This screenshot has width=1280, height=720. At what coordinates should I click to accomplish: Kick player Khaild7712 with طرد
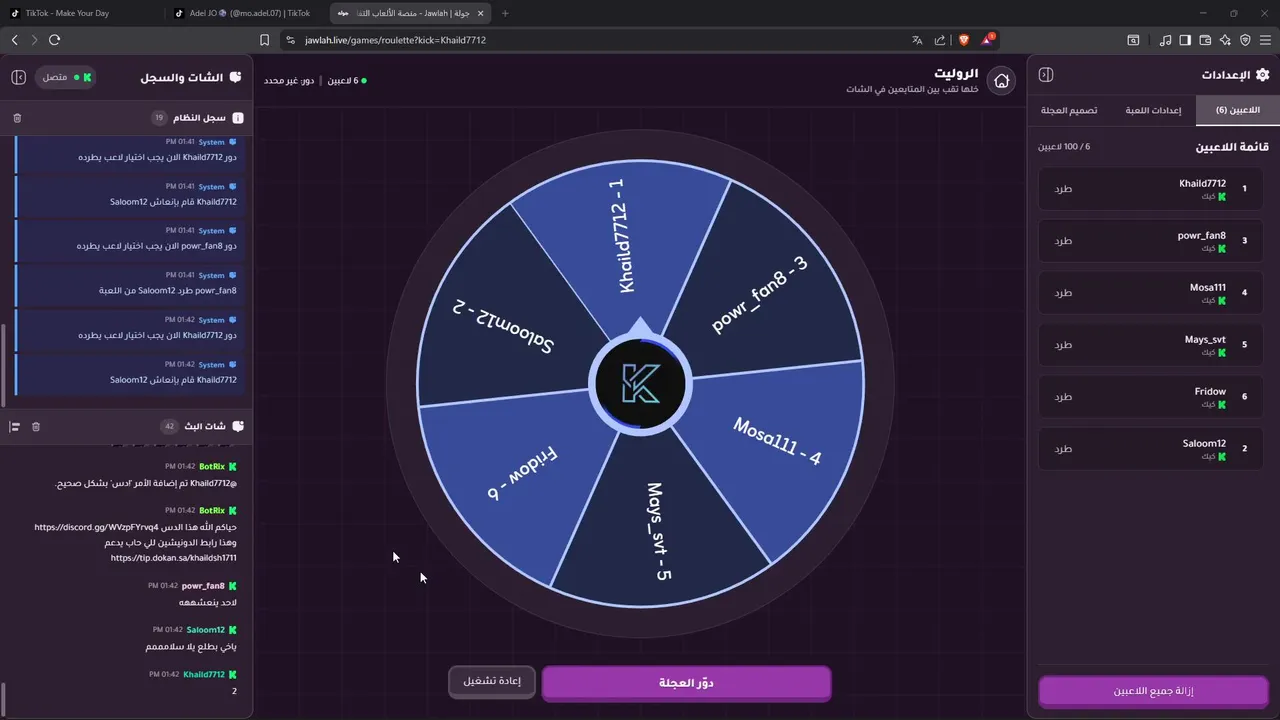tap(1063, 189)
